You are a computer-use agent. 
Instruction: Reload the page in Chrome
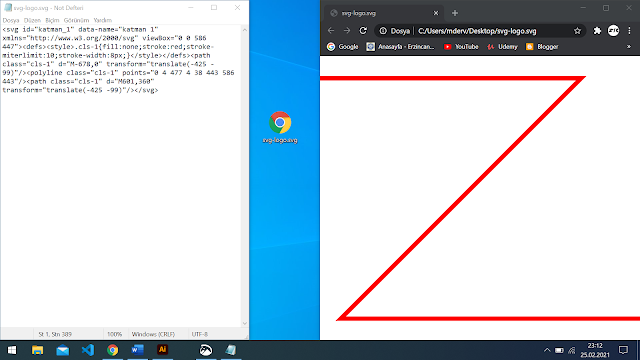pos(363,31)
